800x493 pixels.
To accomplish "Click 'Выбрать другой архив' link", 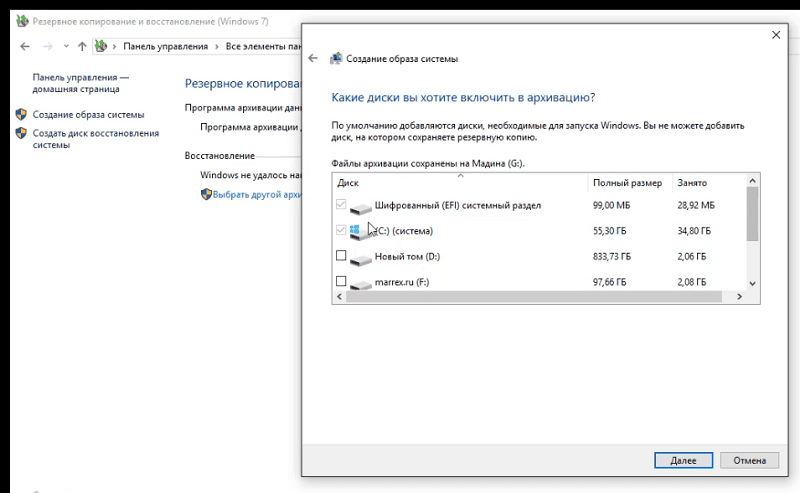I will (257, 194).
